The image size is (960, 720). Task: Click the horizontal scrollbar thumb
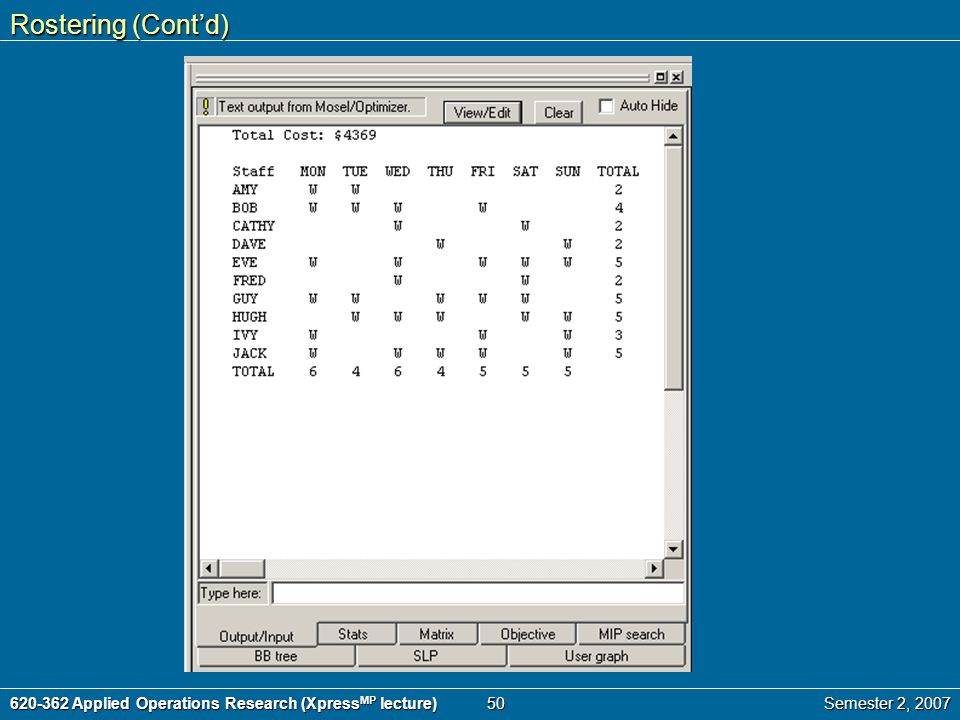242,568
